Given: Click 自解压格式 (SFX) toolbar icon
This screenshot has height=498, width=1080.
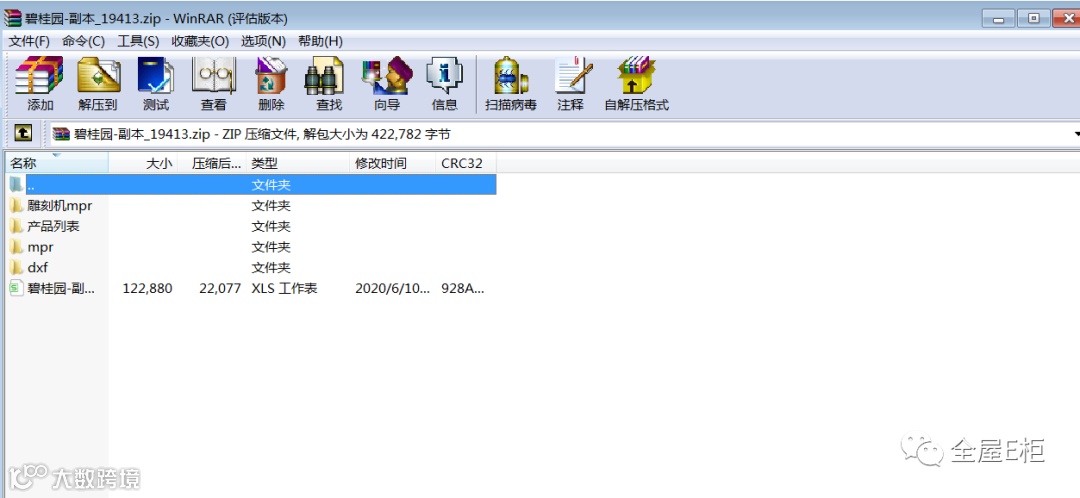Looking at the screenshot, I should [x=636, y=75].
